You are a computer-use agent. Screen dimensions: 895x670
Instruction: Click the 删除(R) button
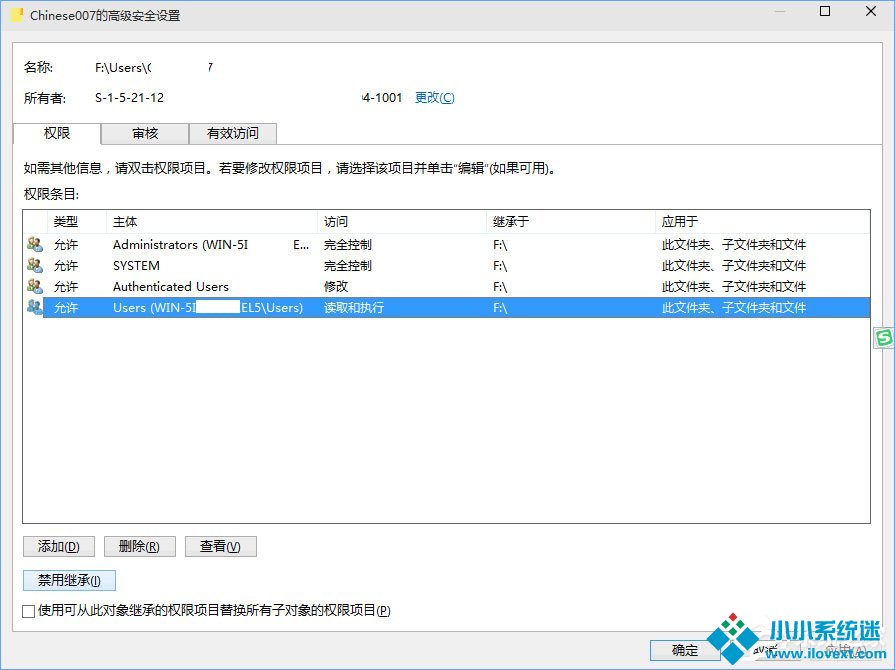140,547
